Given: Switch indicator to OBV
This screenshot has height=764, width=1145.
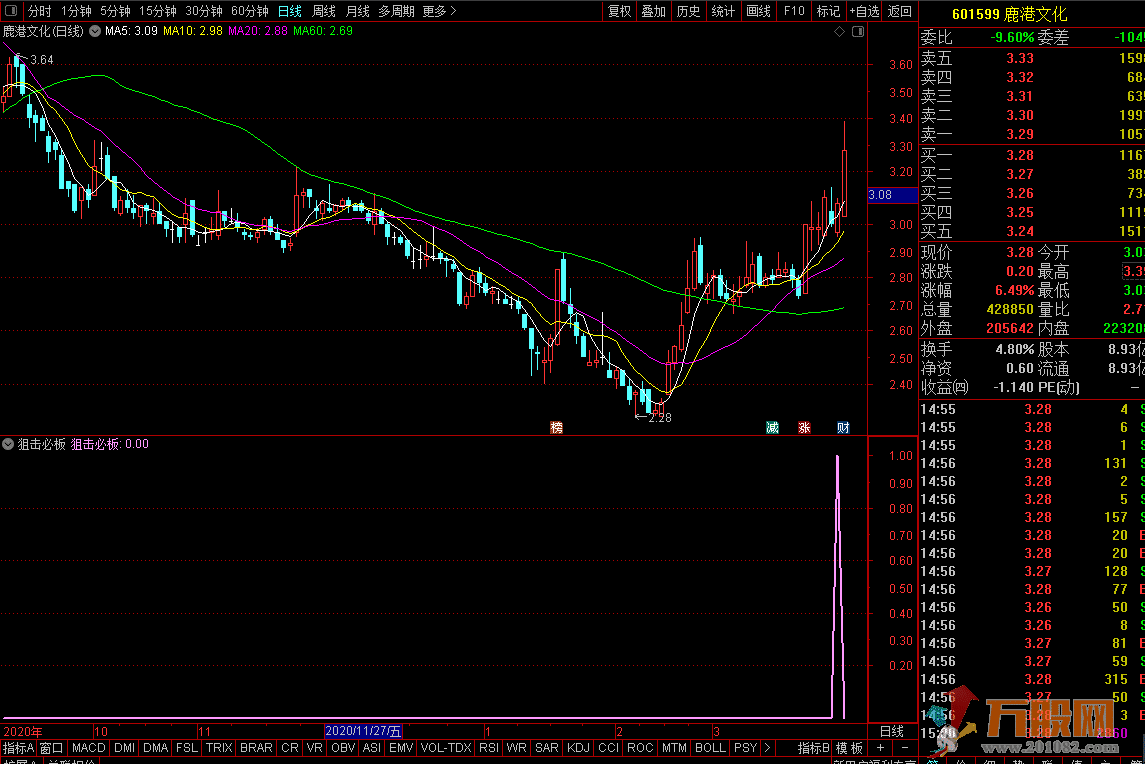Looking at the screenshot, I should [x=343, y=748].
